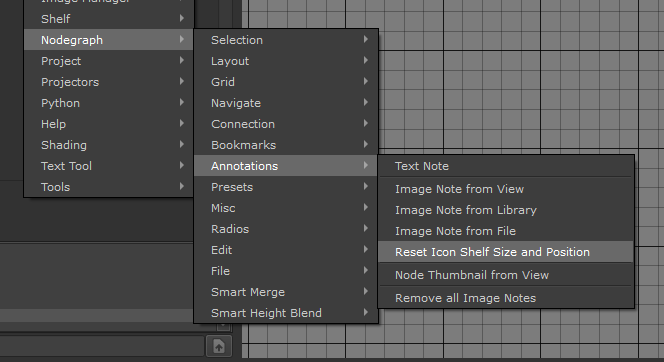The image size is (664, 362).
Task: Click the upload arrow icon button
Action: pos(219,347)
